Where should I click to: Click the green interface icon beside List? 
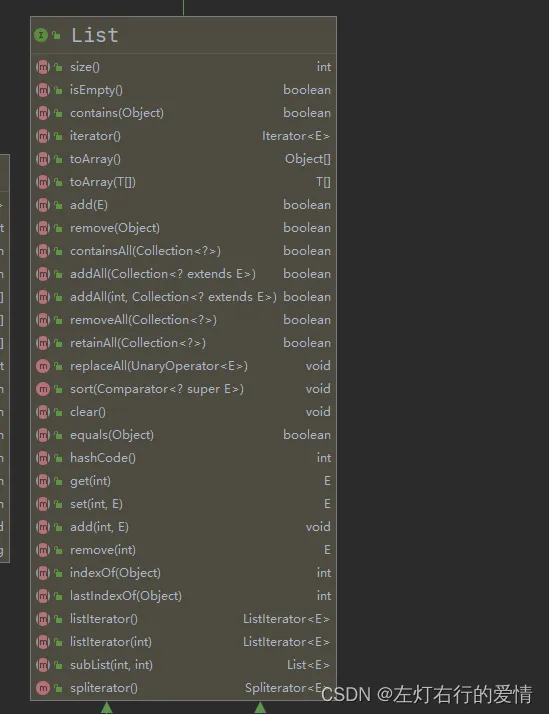41,35
